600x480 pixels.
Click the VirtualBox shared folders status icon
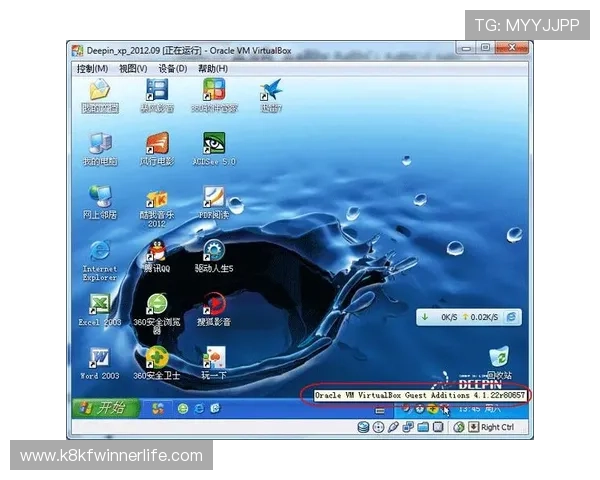click(x=424, y=427)
